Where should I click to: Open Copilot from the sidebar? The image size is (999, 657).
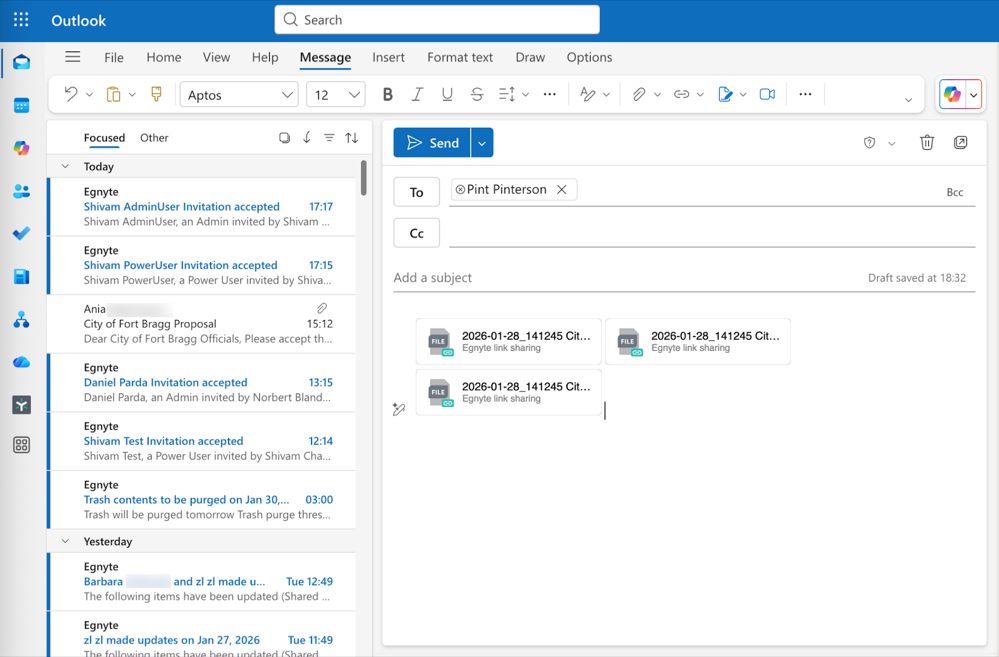[x=22, y=147]
